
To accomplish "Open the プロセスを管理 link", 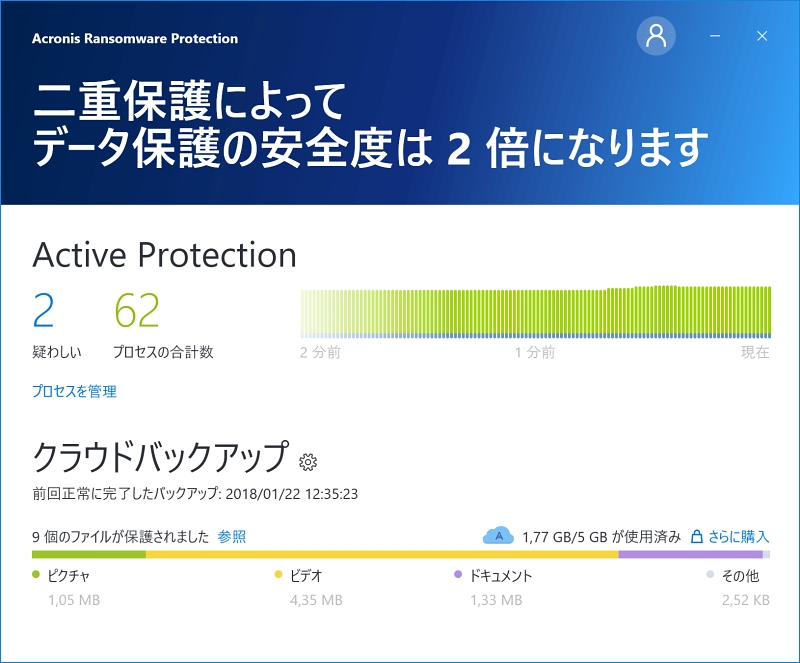I will [x=74, y=391].
